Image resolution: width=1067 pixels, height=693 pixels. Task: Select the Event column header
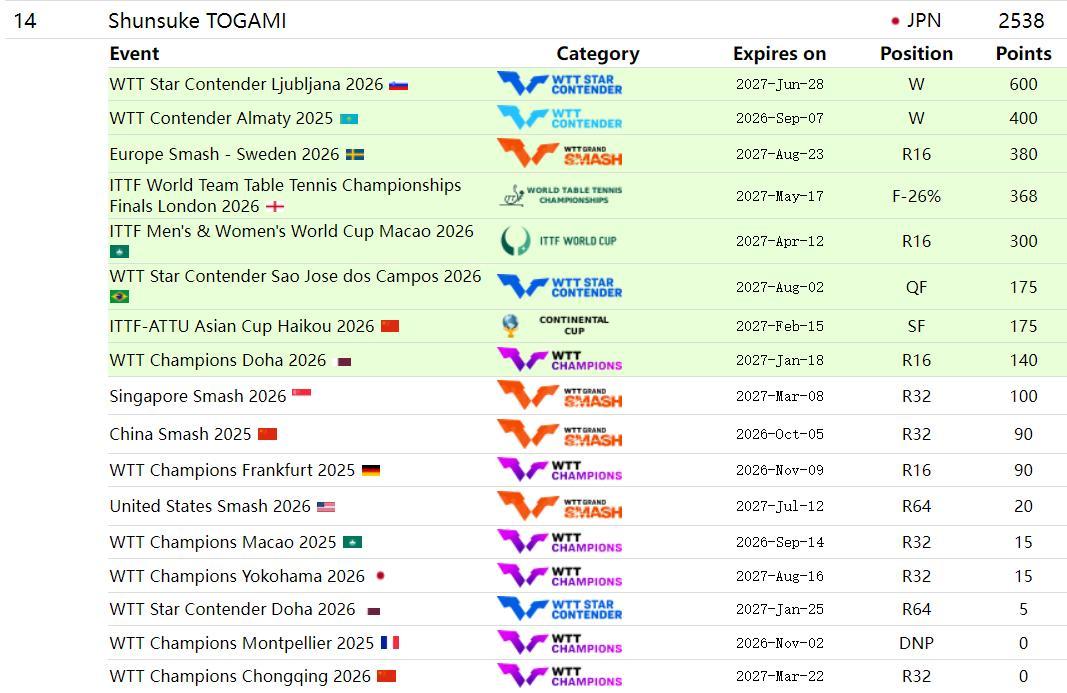(134, 54)
